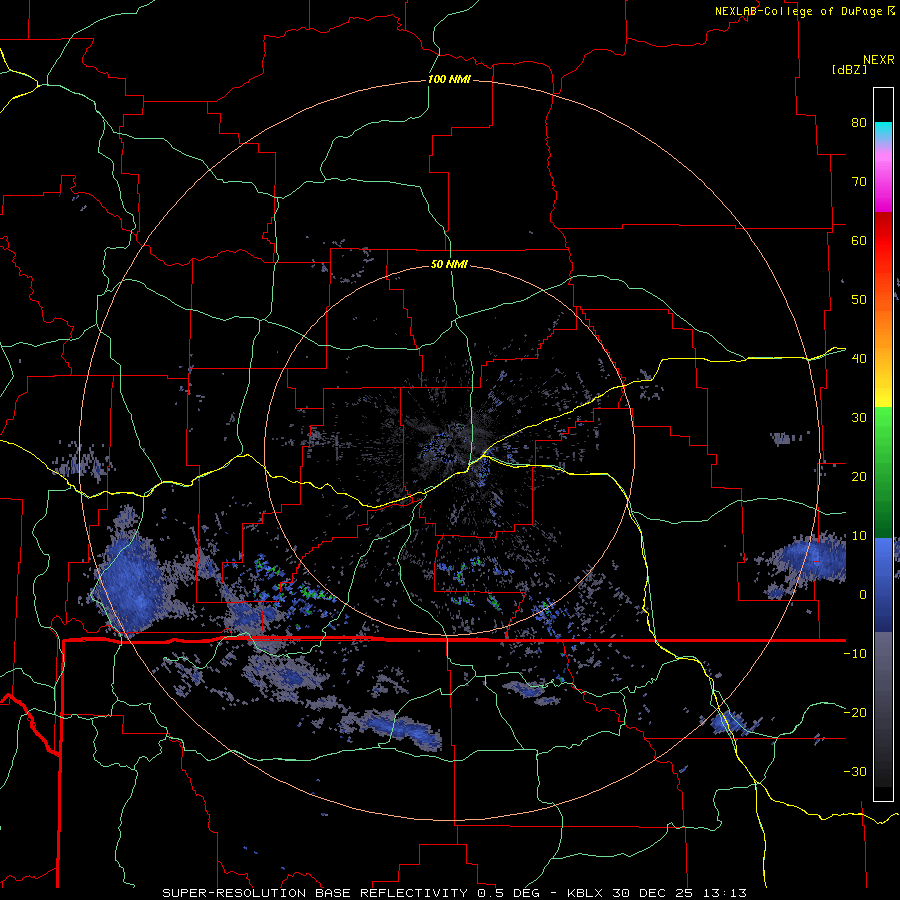Click the 20 value on dBZ scale
This screenshot has height=900, width=900.
pyautogui.click(x=859, y=476)
